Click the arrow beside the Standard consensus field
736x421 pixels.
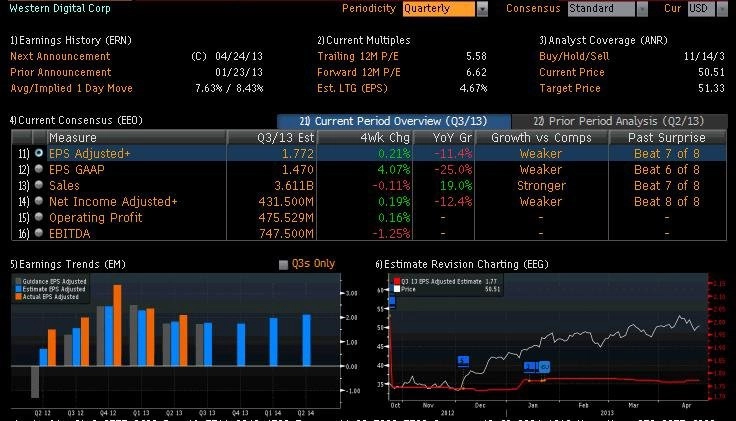click(642, 9)
